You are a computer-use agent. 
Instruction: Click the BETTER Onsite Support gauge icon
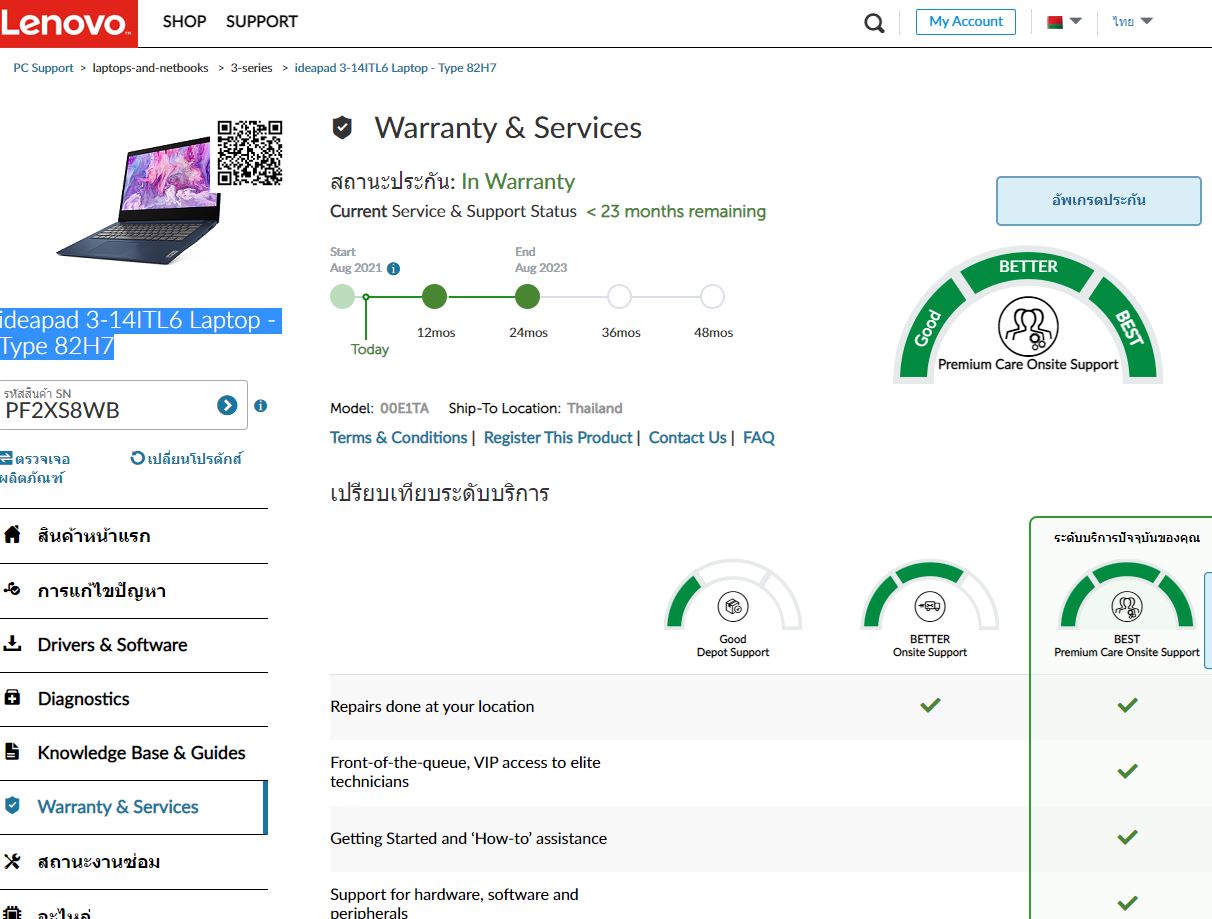929,607
